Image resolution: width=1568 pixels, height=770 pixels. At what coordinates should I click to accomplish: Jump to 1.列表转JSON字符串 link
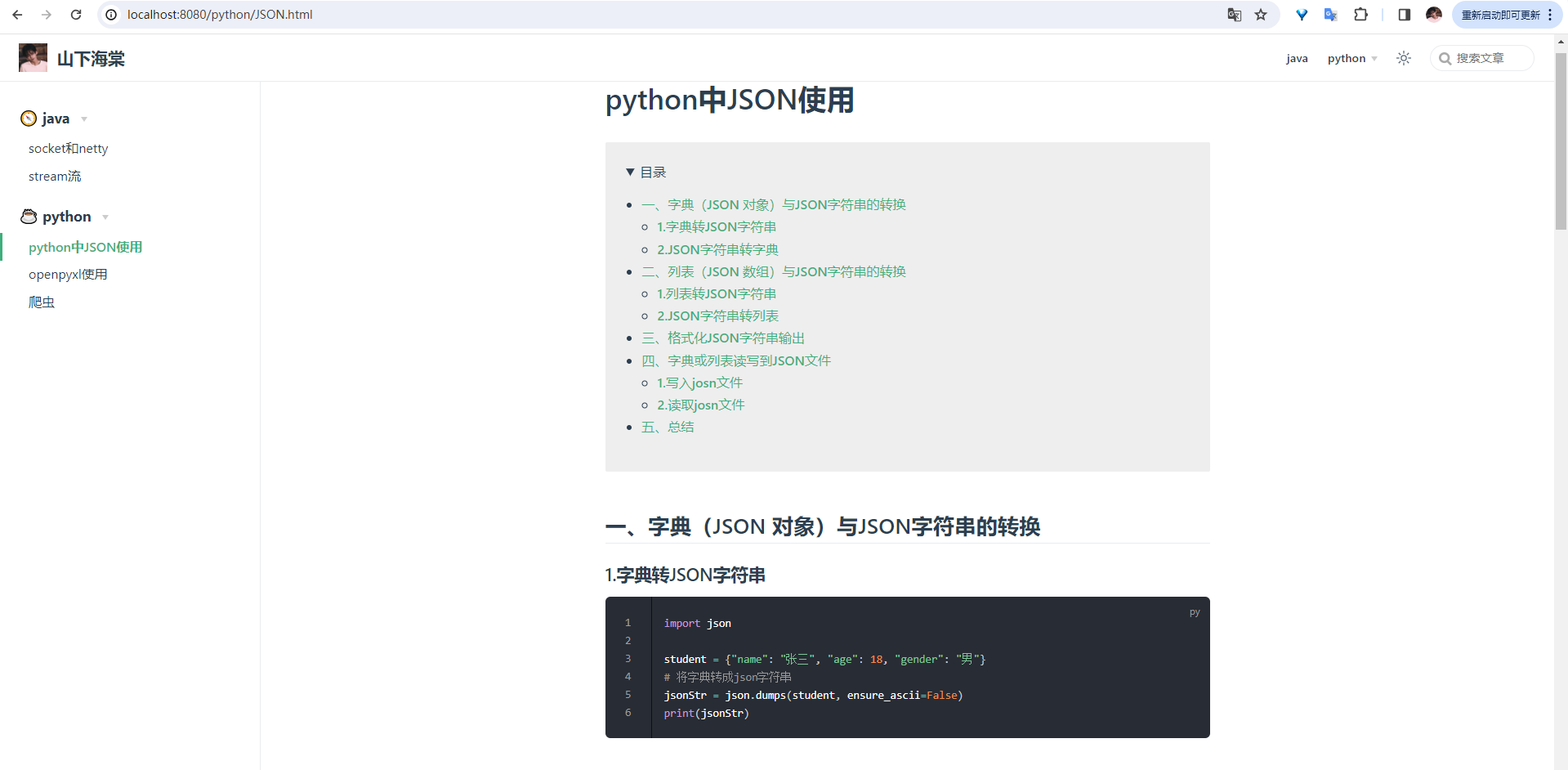coord(717,294)
